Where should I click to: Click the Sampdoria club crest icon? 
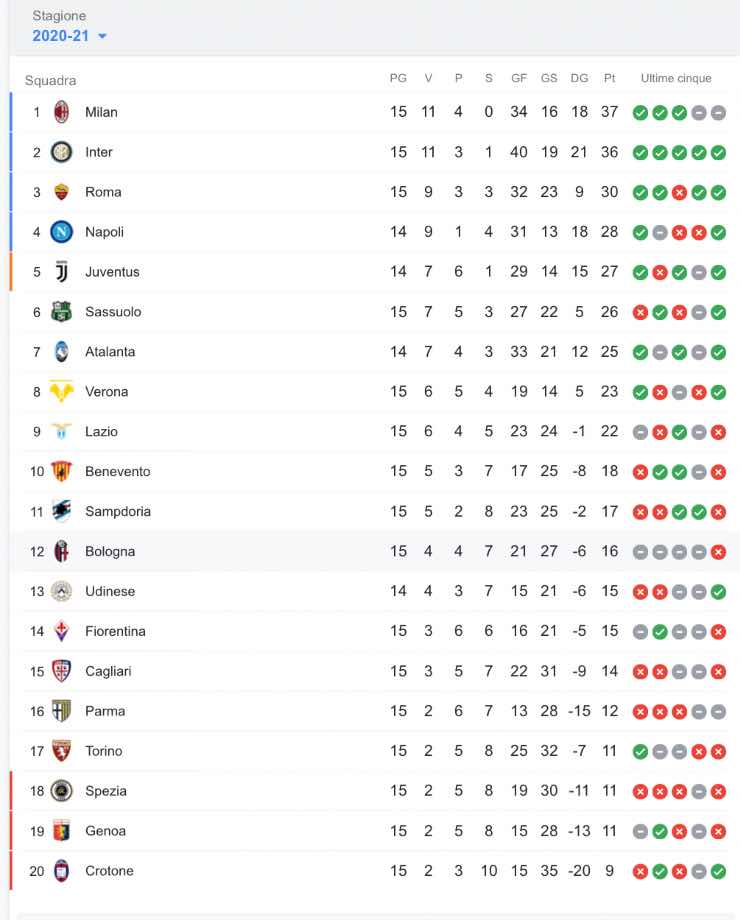(x=62, y=511)
